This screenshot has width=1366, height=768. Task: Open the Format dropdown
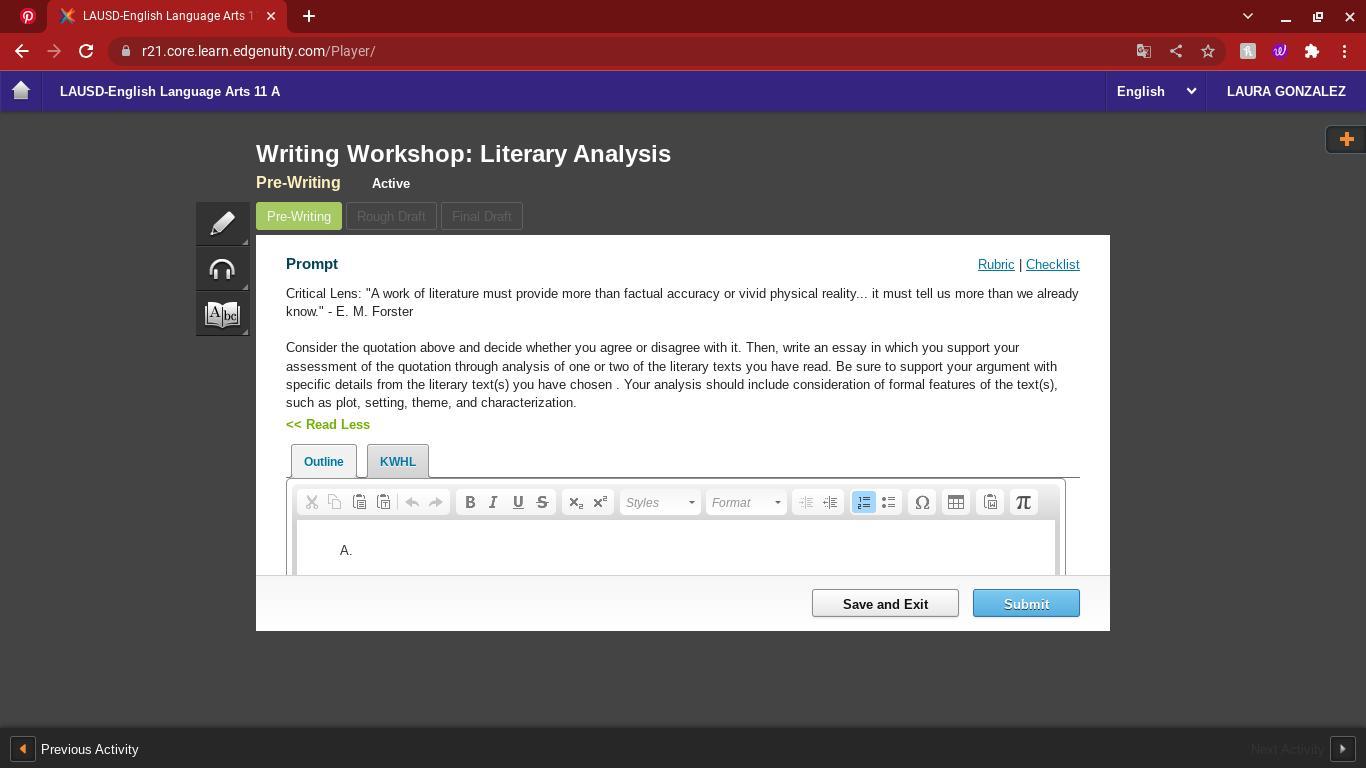click(x=746, y=502)
